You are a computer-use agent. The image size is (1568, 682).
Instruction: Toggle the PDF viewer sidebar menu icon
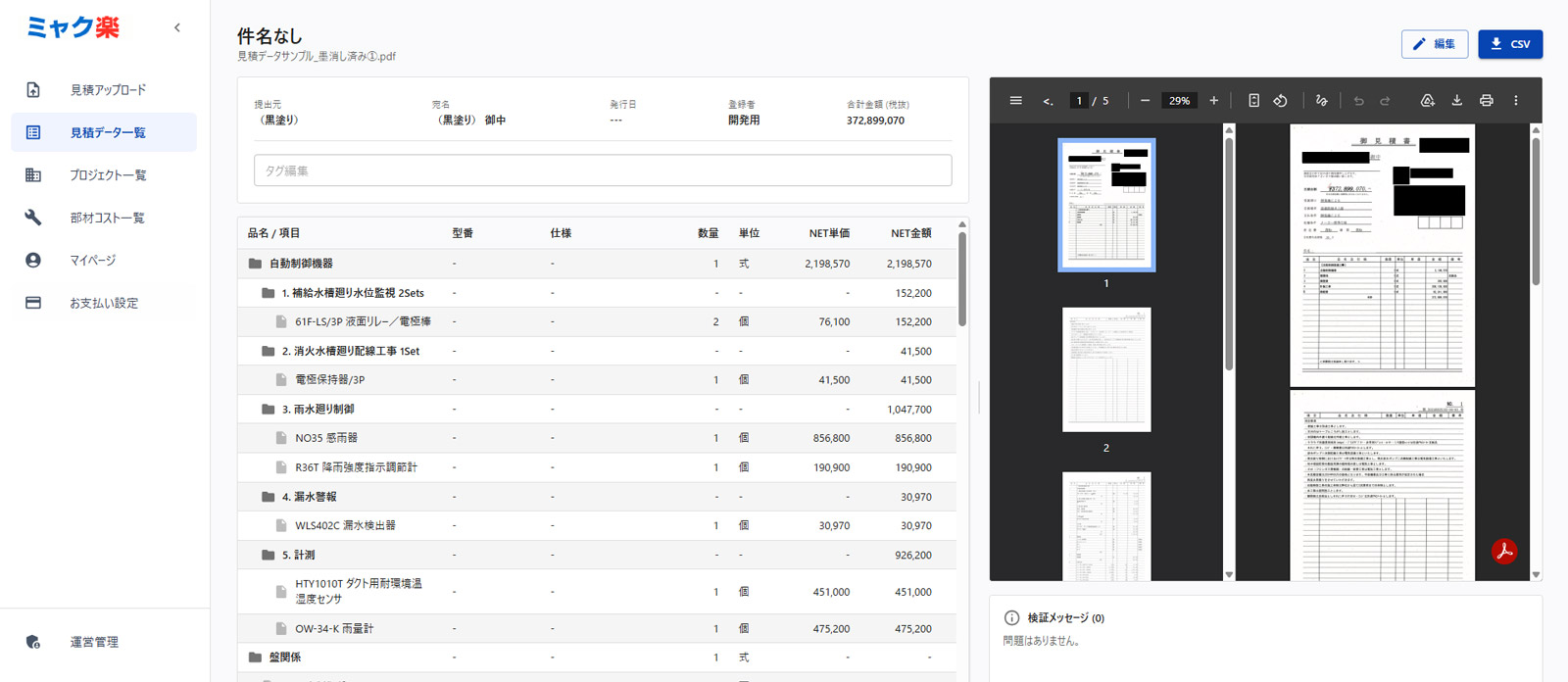tap(1015, 101)
